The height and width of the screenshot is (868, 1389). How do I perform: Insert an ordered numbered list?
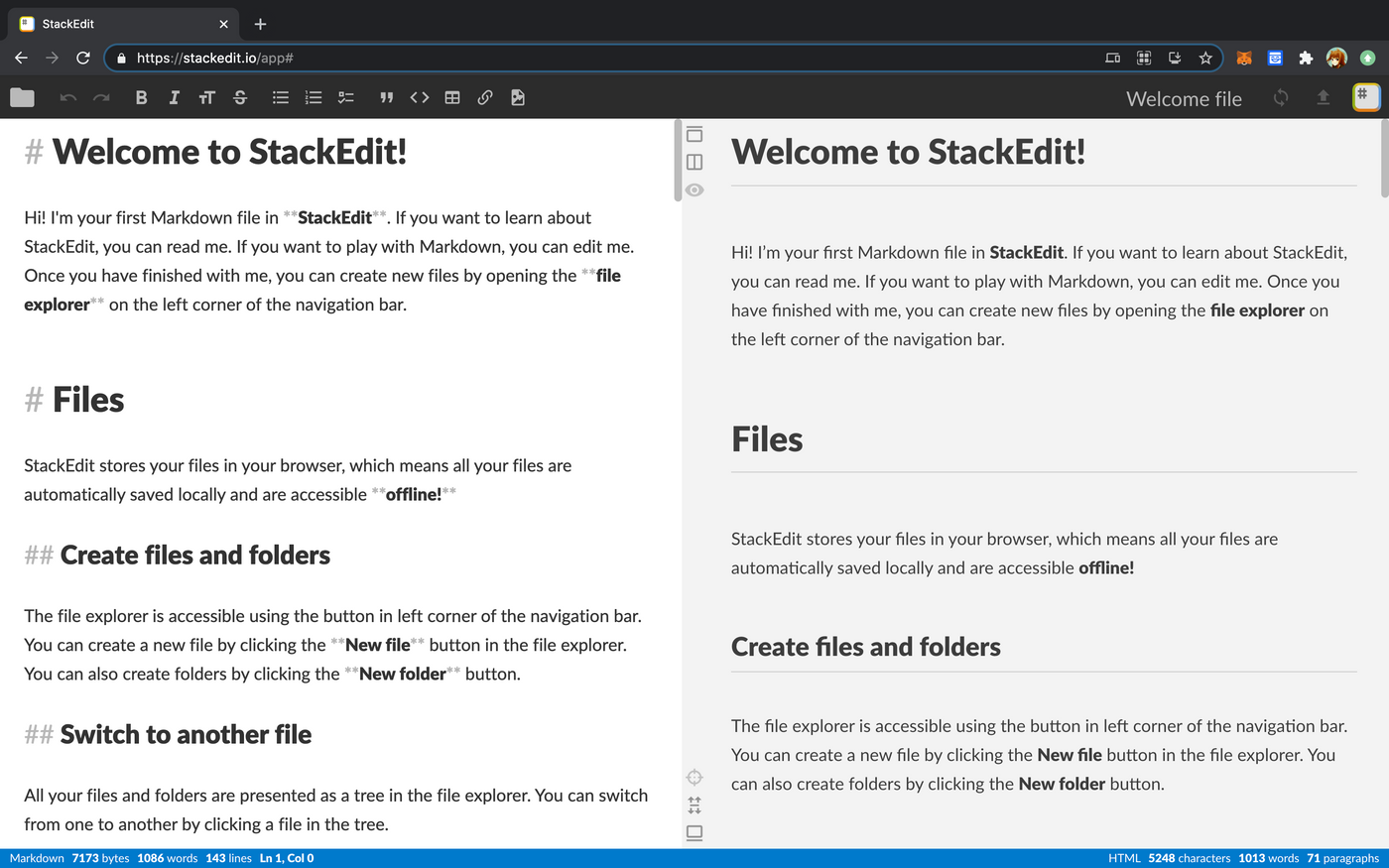click(x=314, y=97)
